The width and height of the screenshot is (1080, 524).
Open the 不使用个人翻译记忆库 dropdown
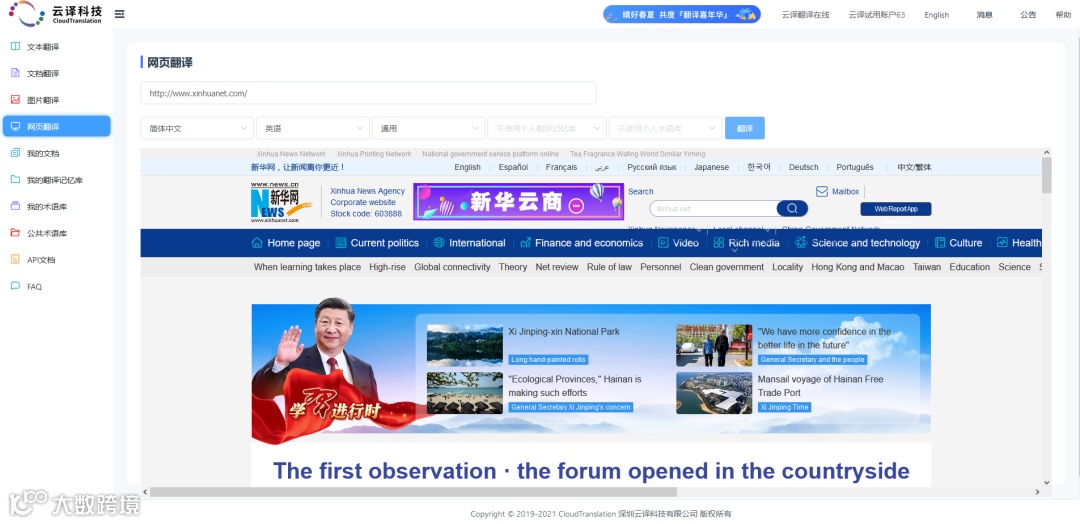[x=547, y=128]
